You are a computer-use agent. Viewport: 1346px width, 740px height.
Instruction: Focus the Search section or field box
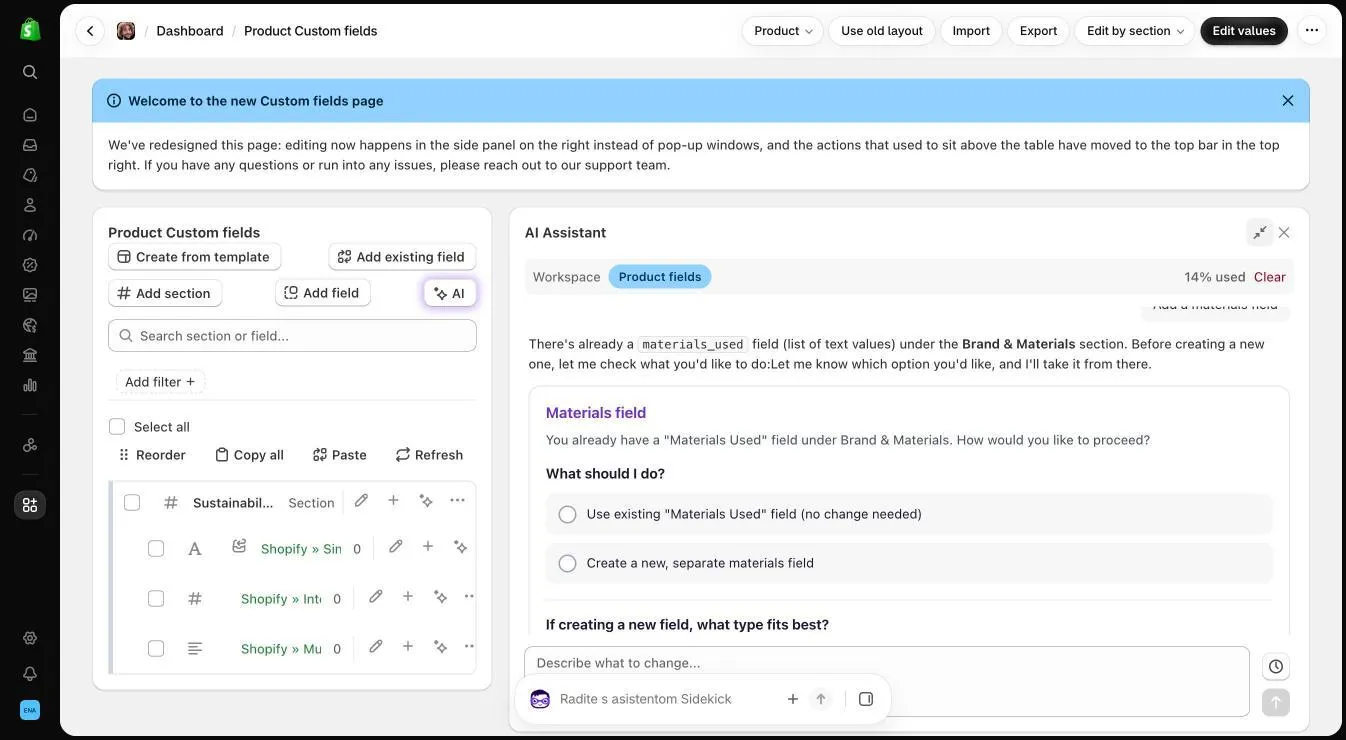tap(292, 336)
